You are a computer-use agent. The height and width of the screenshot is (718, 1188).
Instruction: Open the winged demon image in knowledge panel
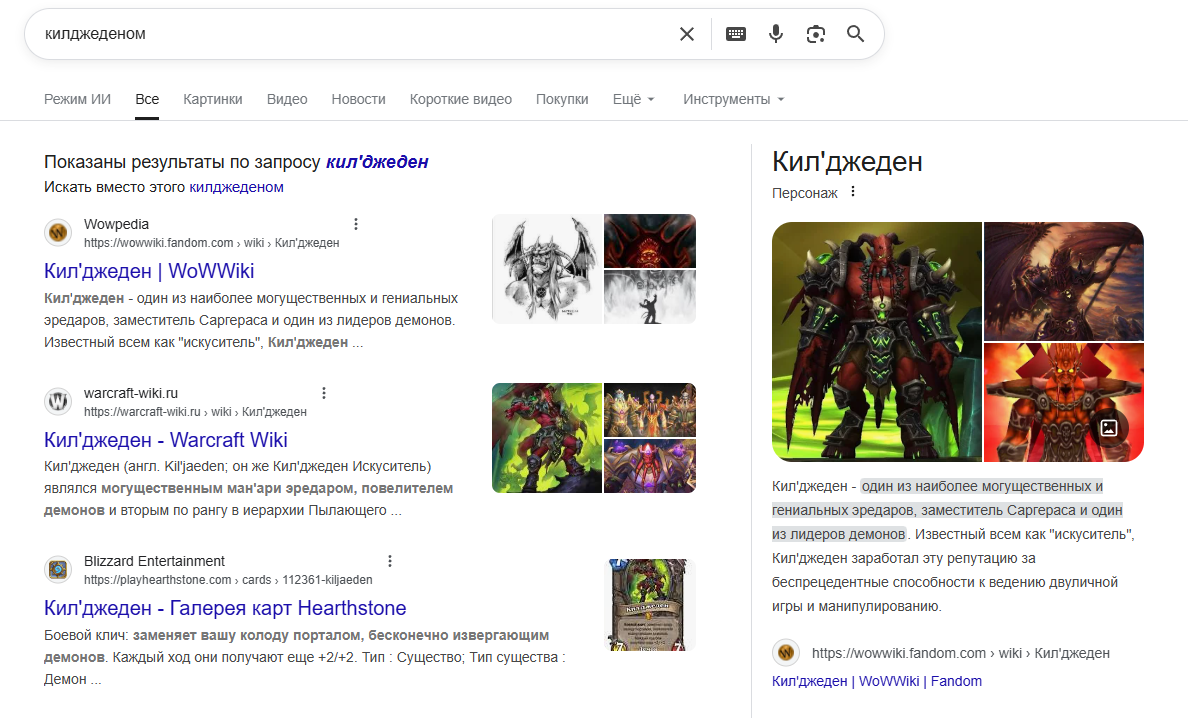coord(1064,281)
